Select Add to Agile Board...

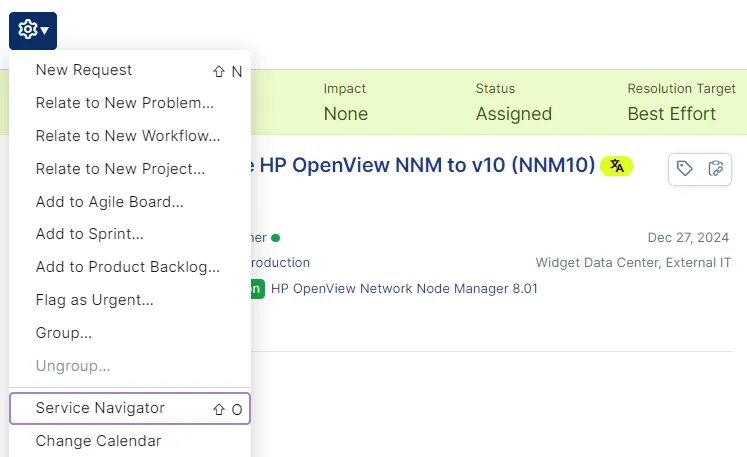130,202
